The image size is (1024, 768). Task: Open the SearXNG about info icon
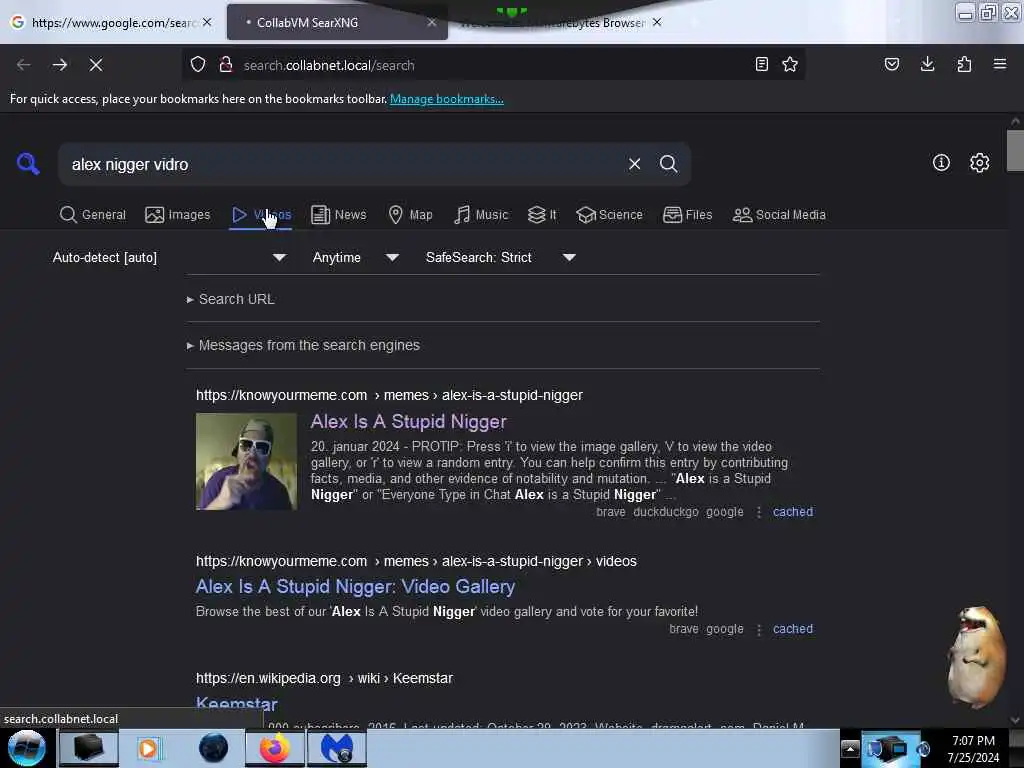click(x=941, y=163)
